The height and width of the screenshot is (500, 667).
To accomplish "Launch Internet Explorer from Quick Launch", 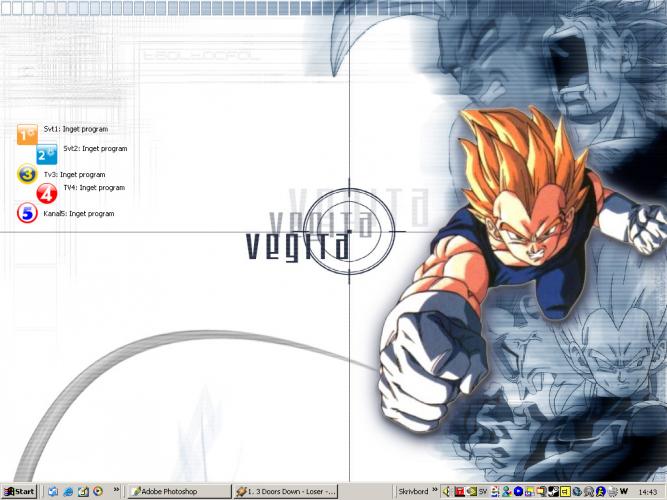I will [68, 492].
